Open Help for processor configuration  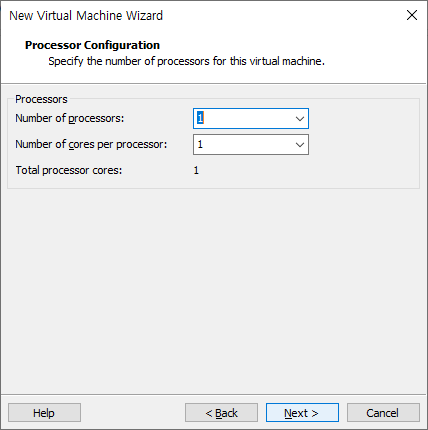[44, 413]
